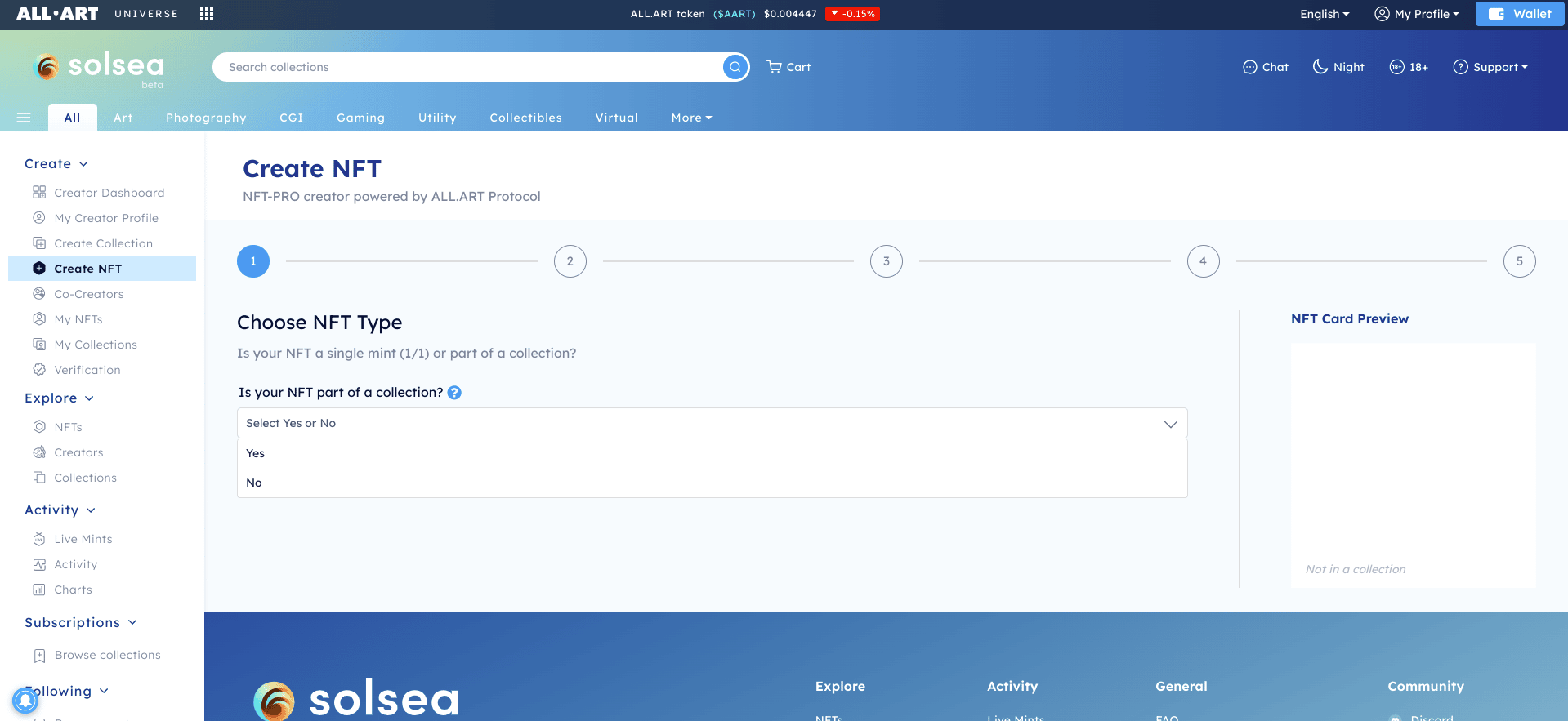Go to step 1 circle
This screenshot has width=1568, height=721.
pyautogui.click(x=253, y=261)
